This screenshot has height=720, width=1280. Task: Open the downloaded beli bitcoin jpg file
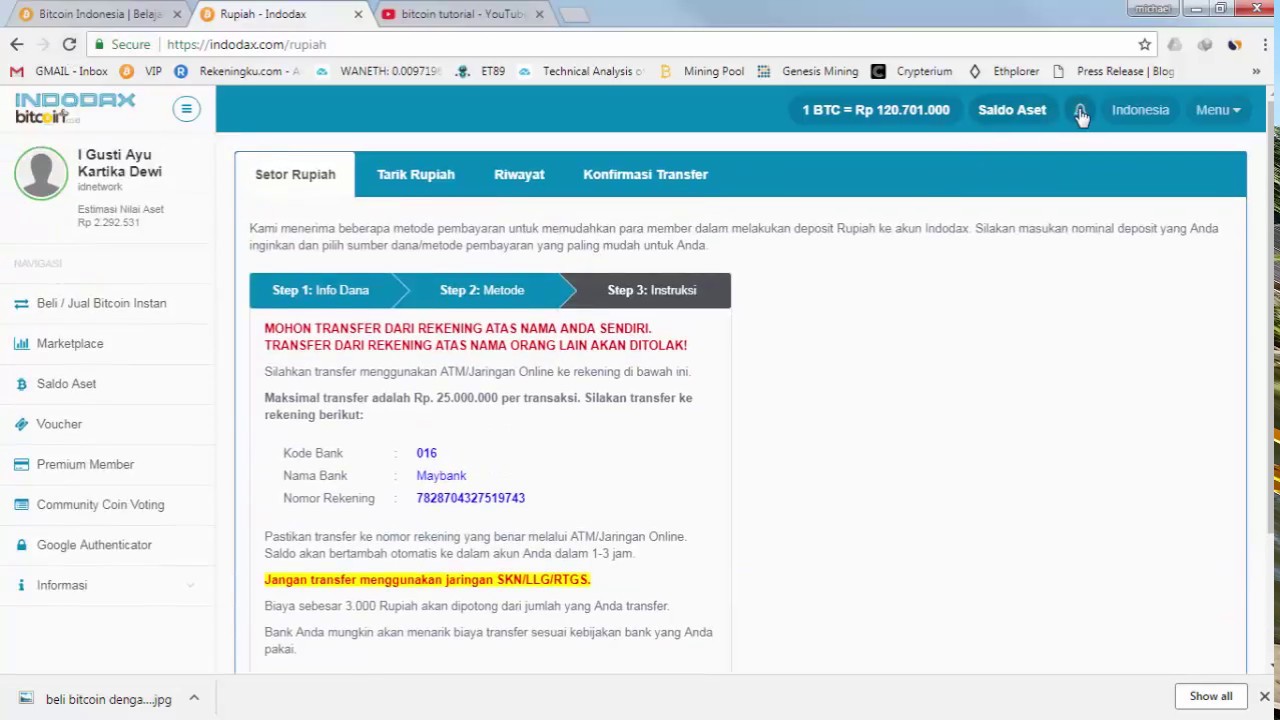pyautogui.click(x=95, y=699)
